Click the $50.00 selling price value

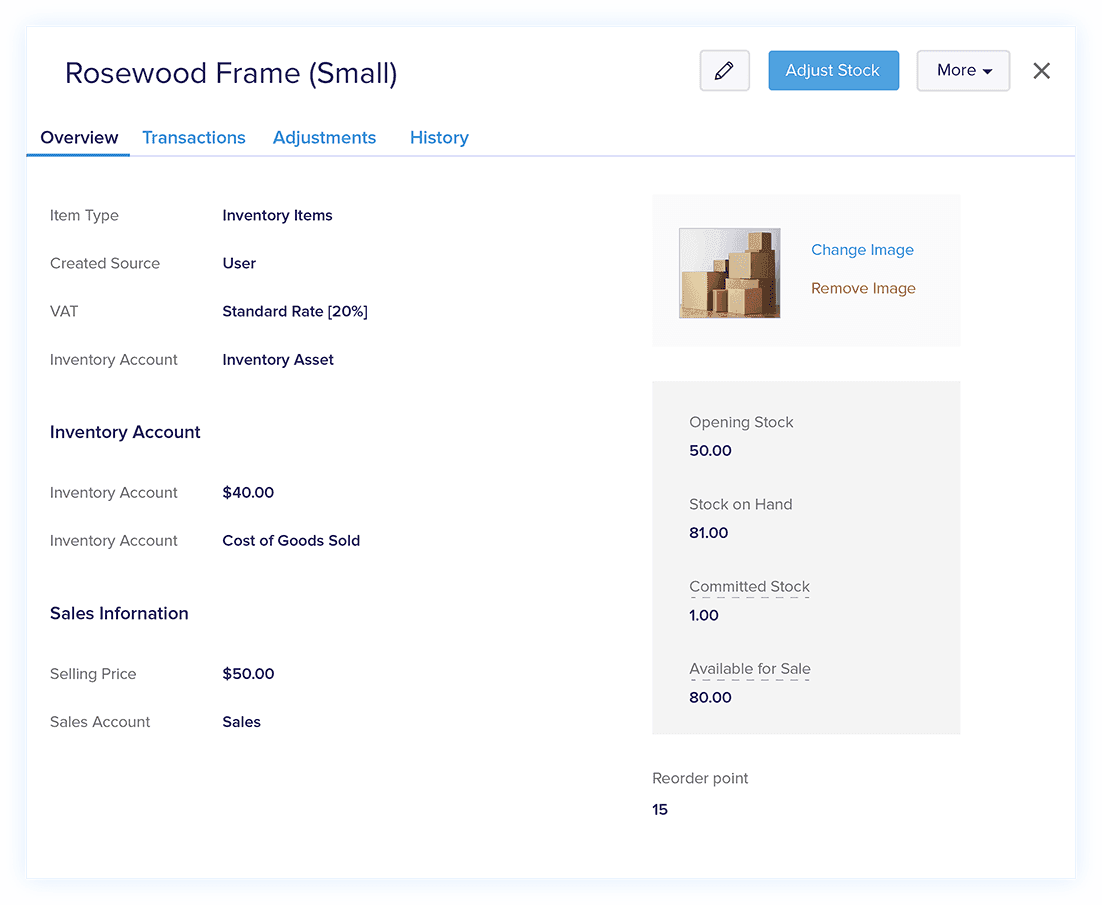pyautogui.click(x=248, y=674)
